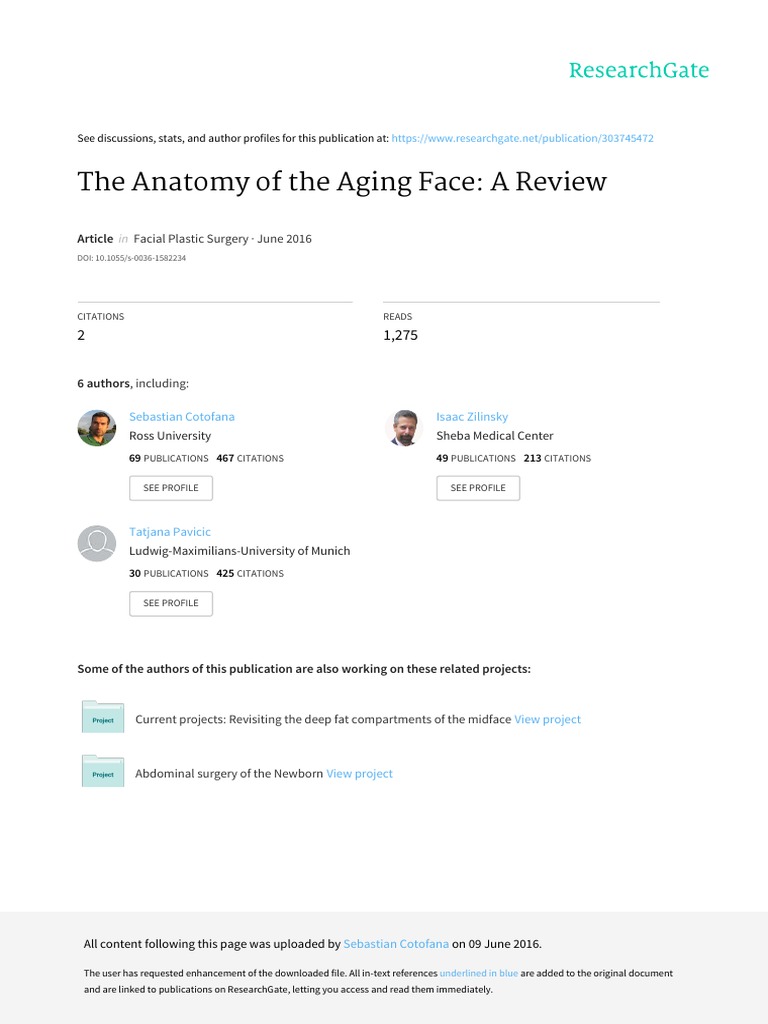The width and height of the screenshot is (768, 1024).
Task: Open the Isaac Zilinsky author name link
Action: (x=472, y=416)
